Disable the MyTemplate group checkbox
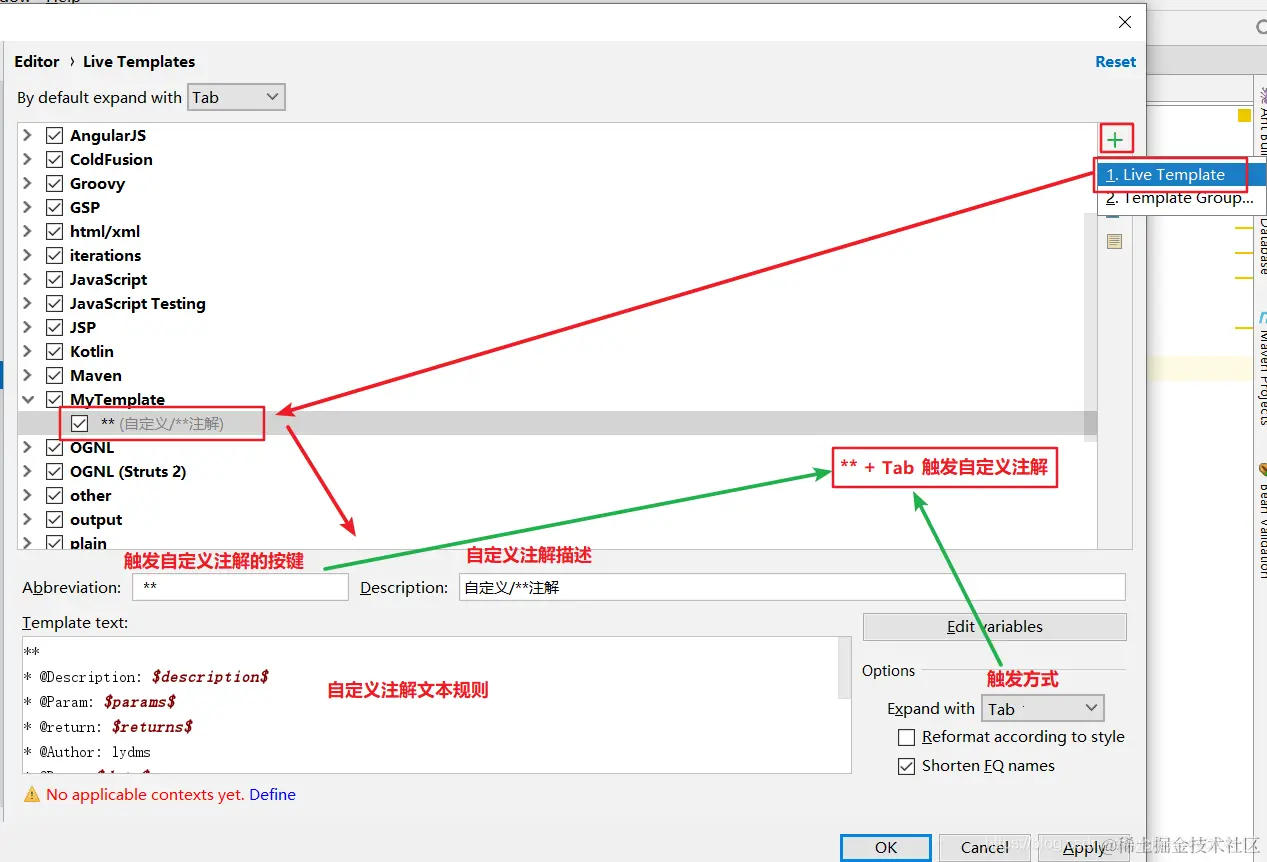 tap(55, 399)
